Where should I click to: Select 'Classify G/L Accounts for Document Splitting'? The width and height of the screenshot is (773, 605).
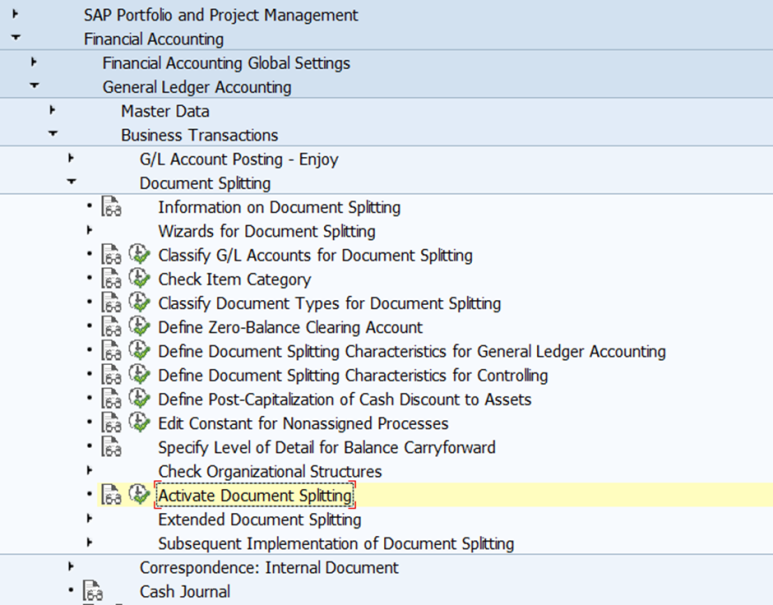point(315,255)
